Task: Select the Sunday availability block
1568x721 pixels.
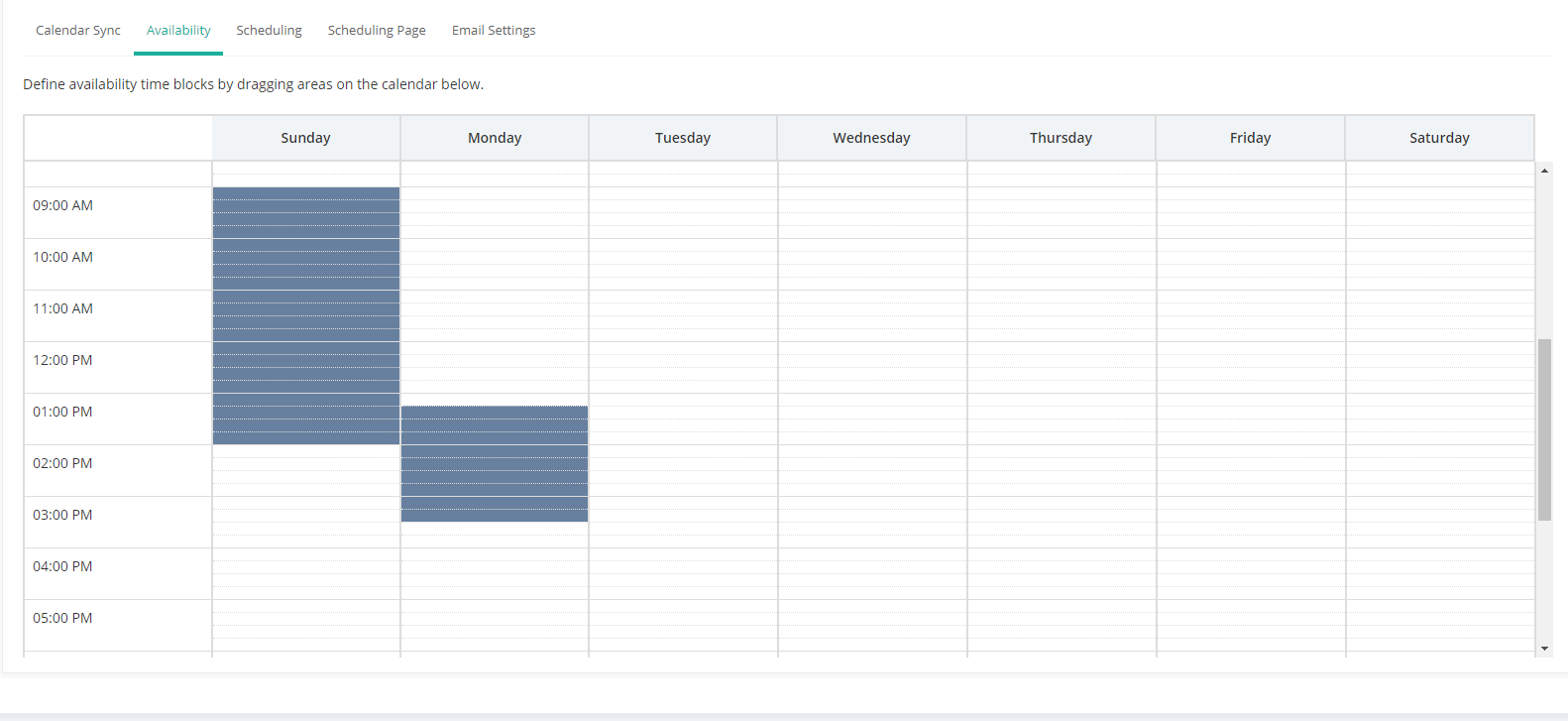Action: (306, 315)
